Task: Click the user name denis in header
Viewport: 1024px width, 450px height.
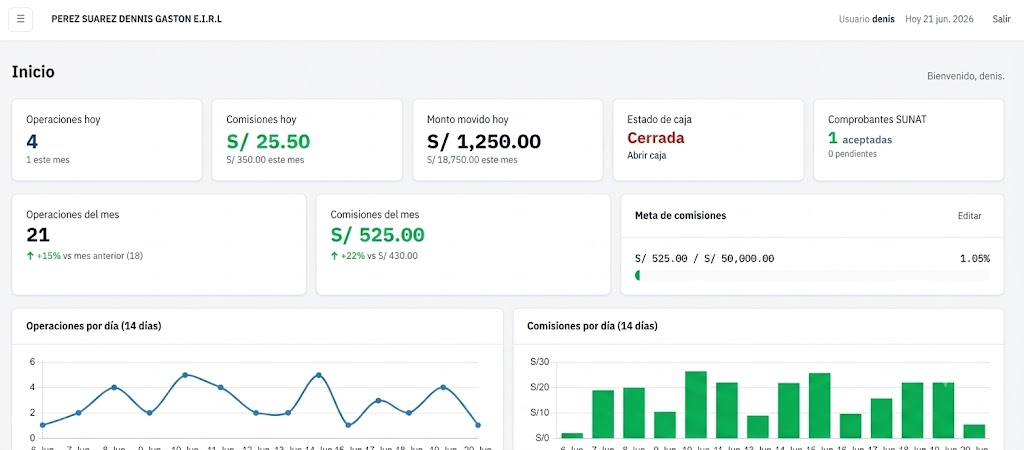Action: pyautogui.click(x=884, y=19)
